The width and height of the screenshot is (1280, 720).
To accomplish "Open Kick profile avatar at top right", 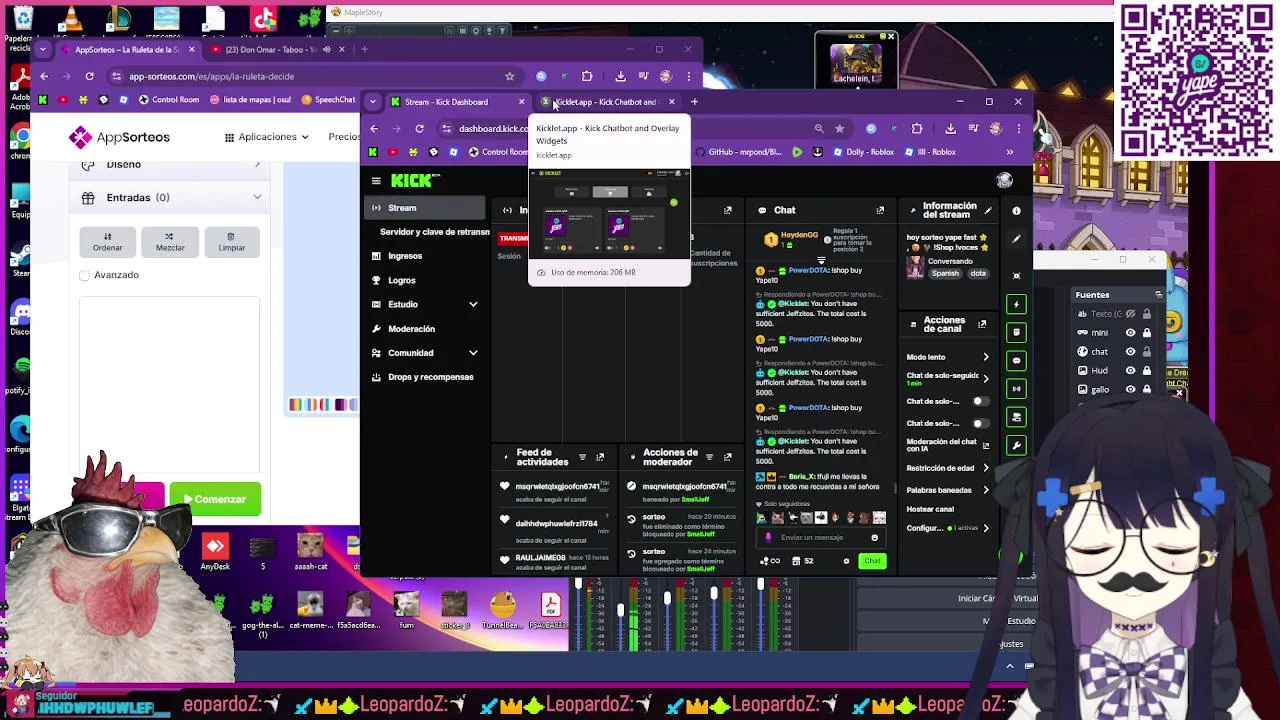I will [x=1004, y=180].
